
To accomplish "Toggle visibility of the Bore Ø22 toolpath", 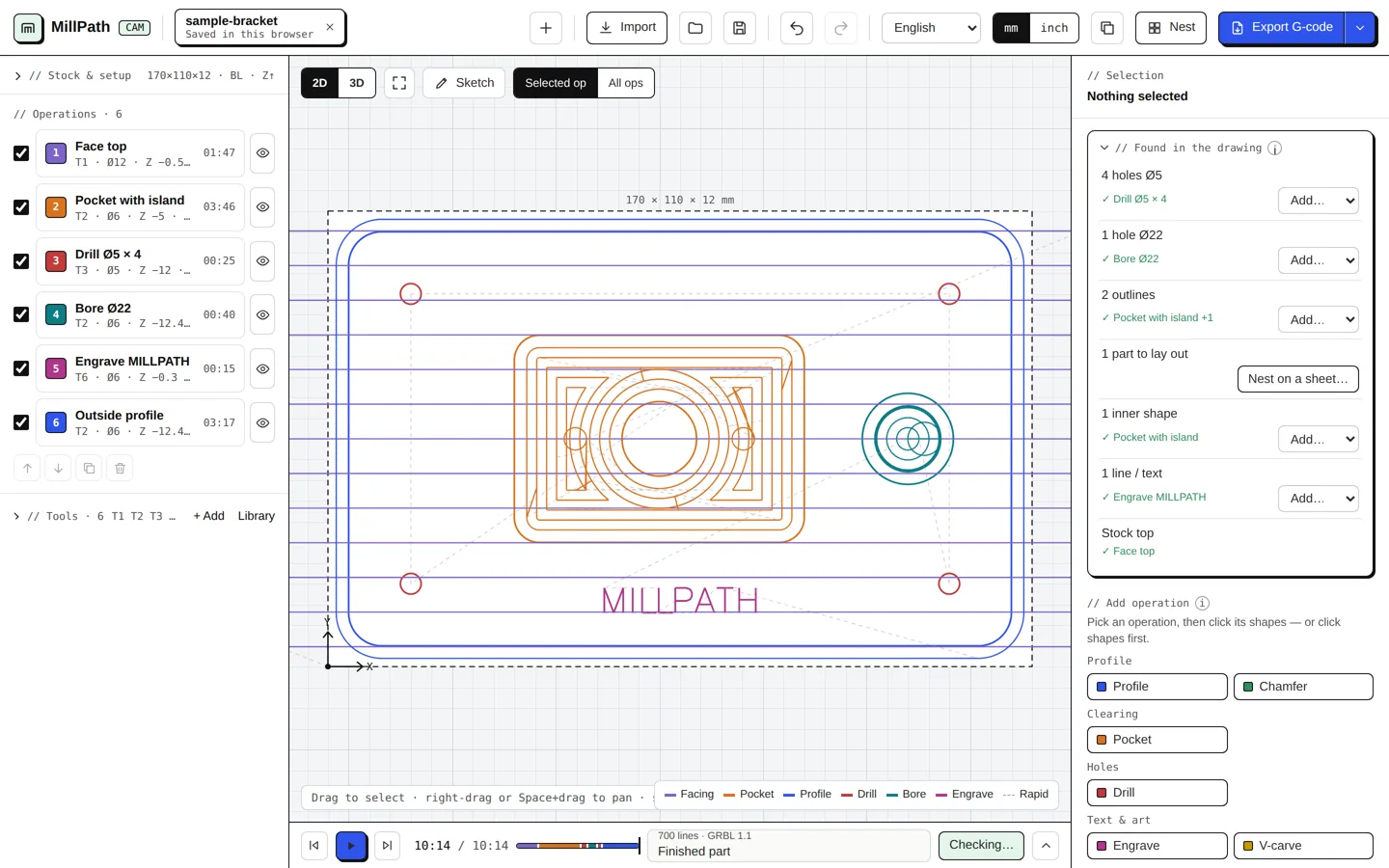I will [x=262, y=314].
